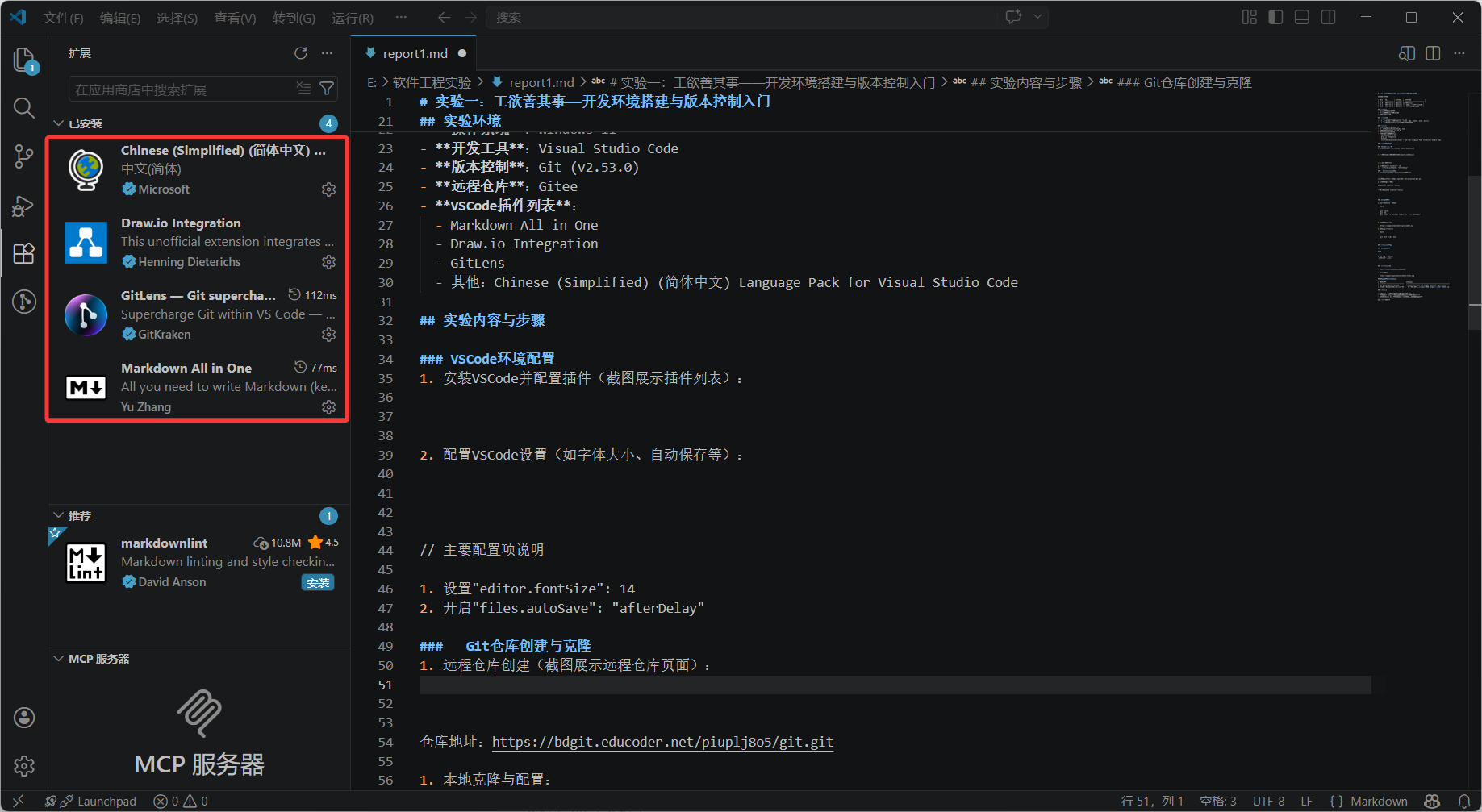The width and height of the screenshot is (1482, 812).
Task: Customize layout icon in title bar
Action: coord(1250,17)
